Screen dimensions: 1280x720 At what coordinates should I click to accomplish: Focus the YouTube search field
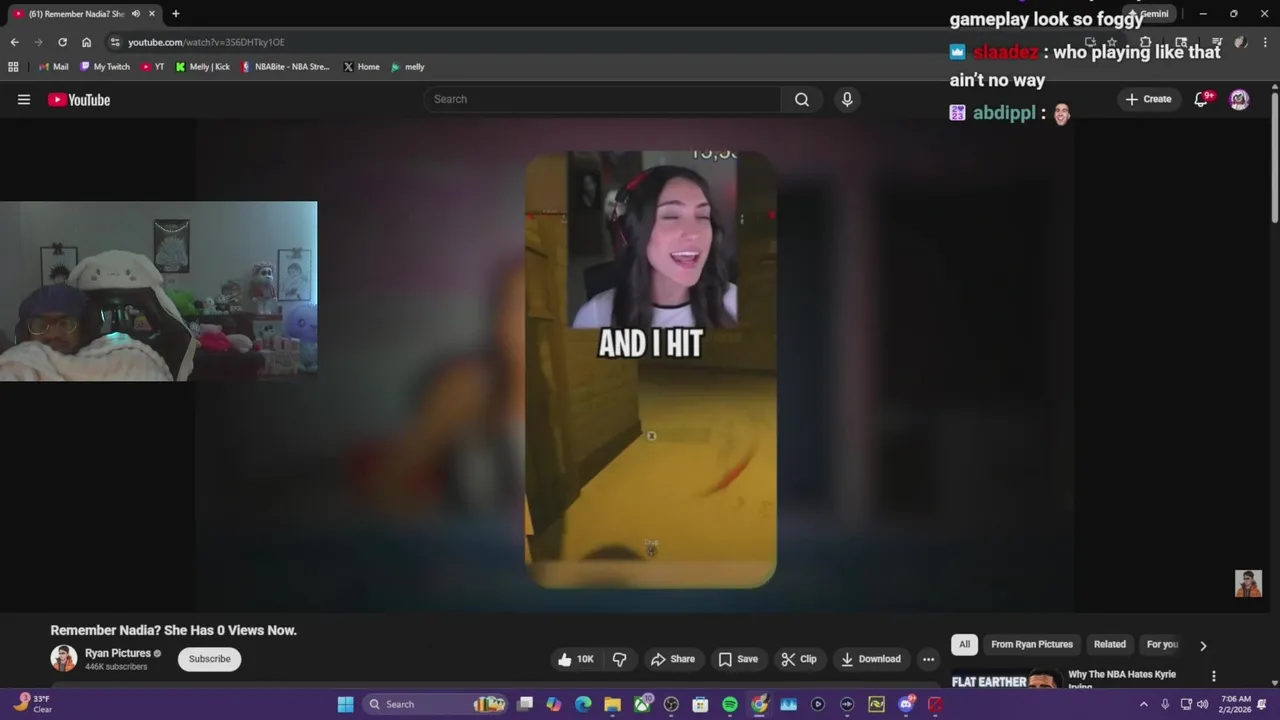tap(602, 99)
